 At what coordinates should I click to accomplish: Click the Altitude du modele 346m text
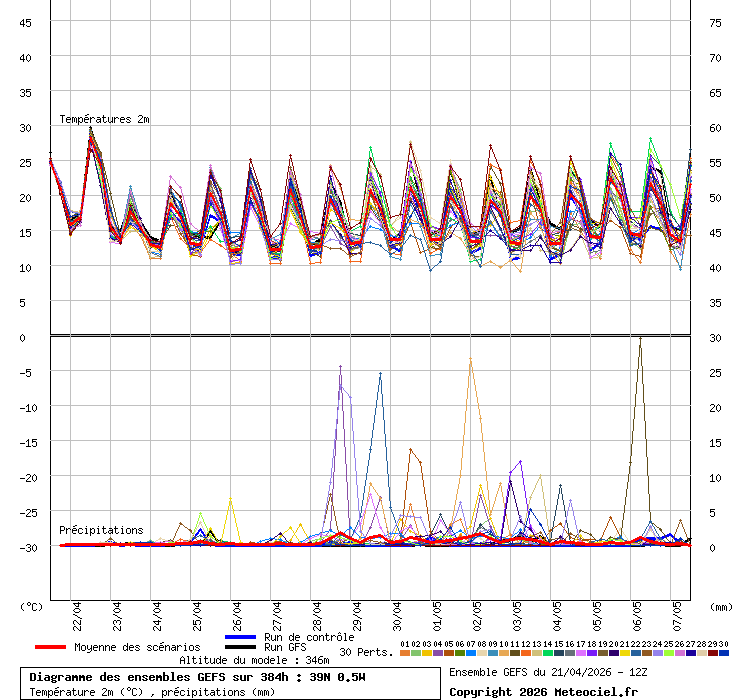[254, 661]
